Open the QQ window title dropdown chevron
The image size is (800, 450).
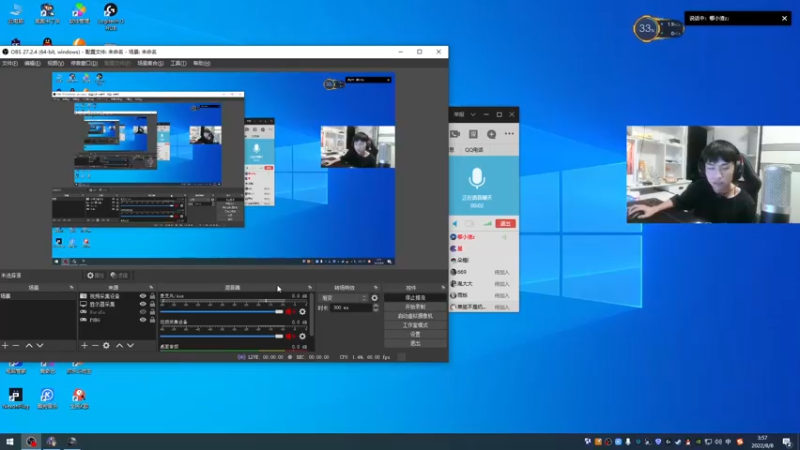point(473,115)
